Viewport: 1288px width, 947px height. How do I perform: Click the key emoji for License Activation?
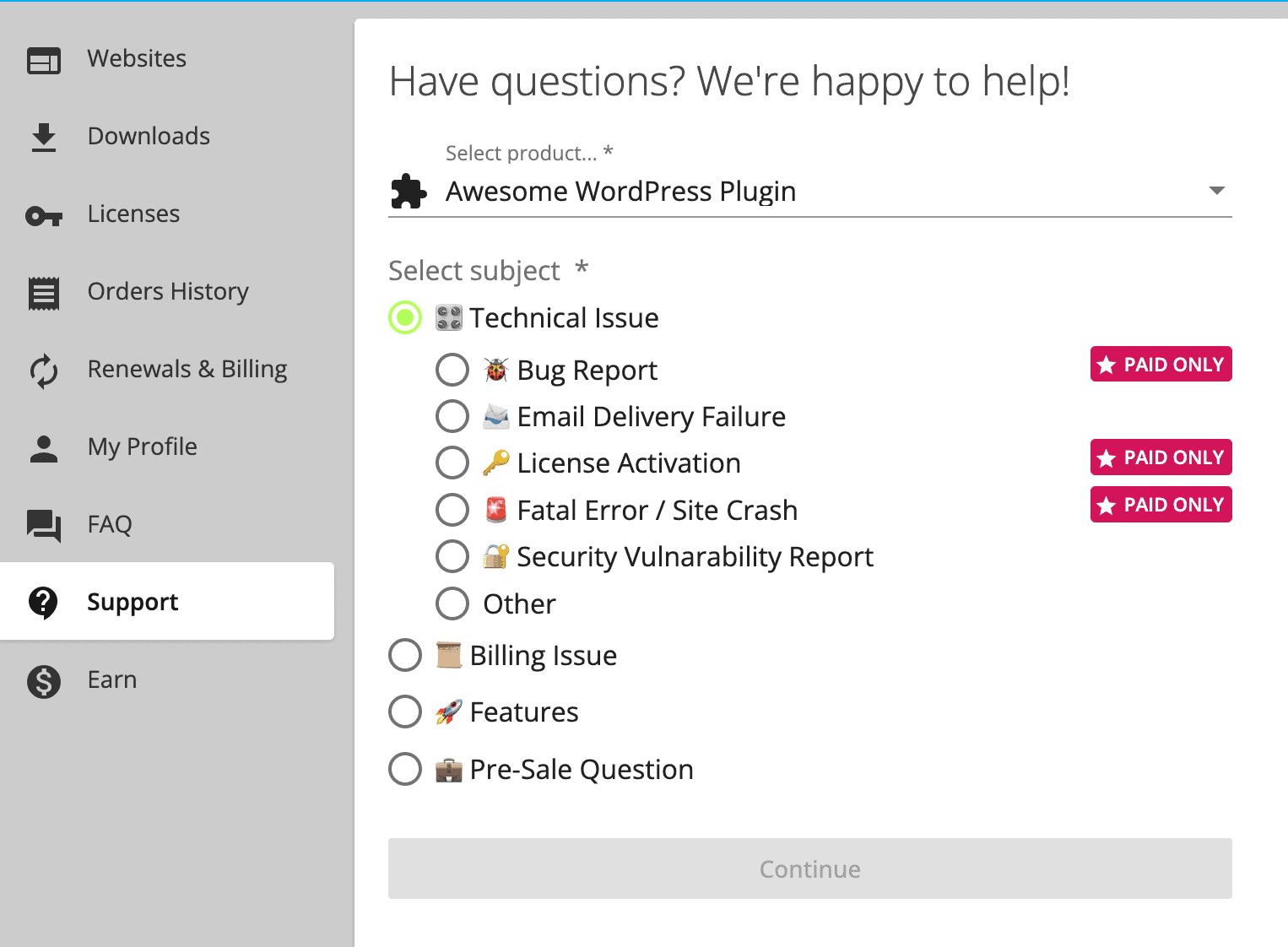(496, 463)
